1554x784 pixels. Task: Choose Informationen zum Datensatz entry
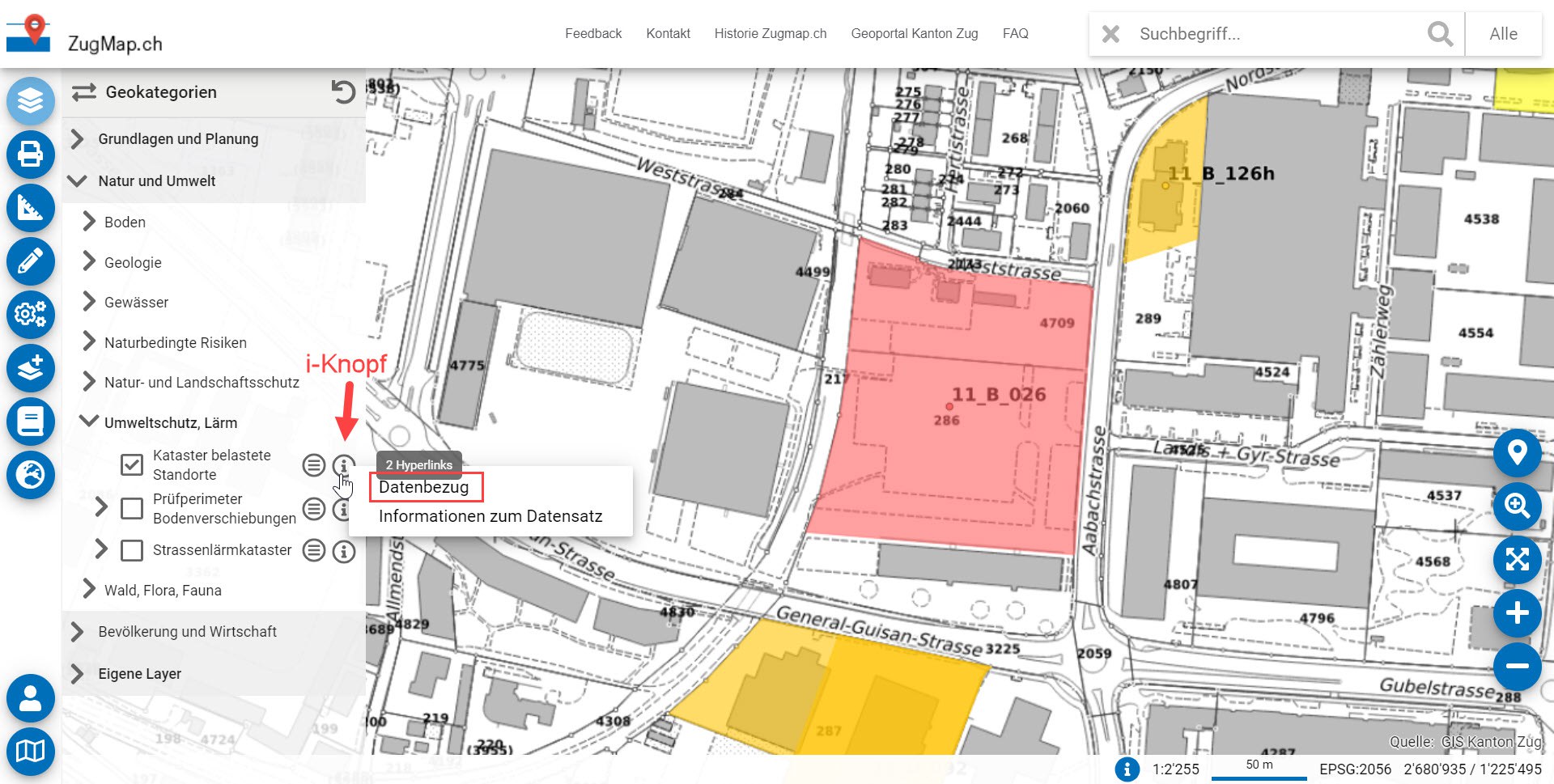[x=490, y=516]
